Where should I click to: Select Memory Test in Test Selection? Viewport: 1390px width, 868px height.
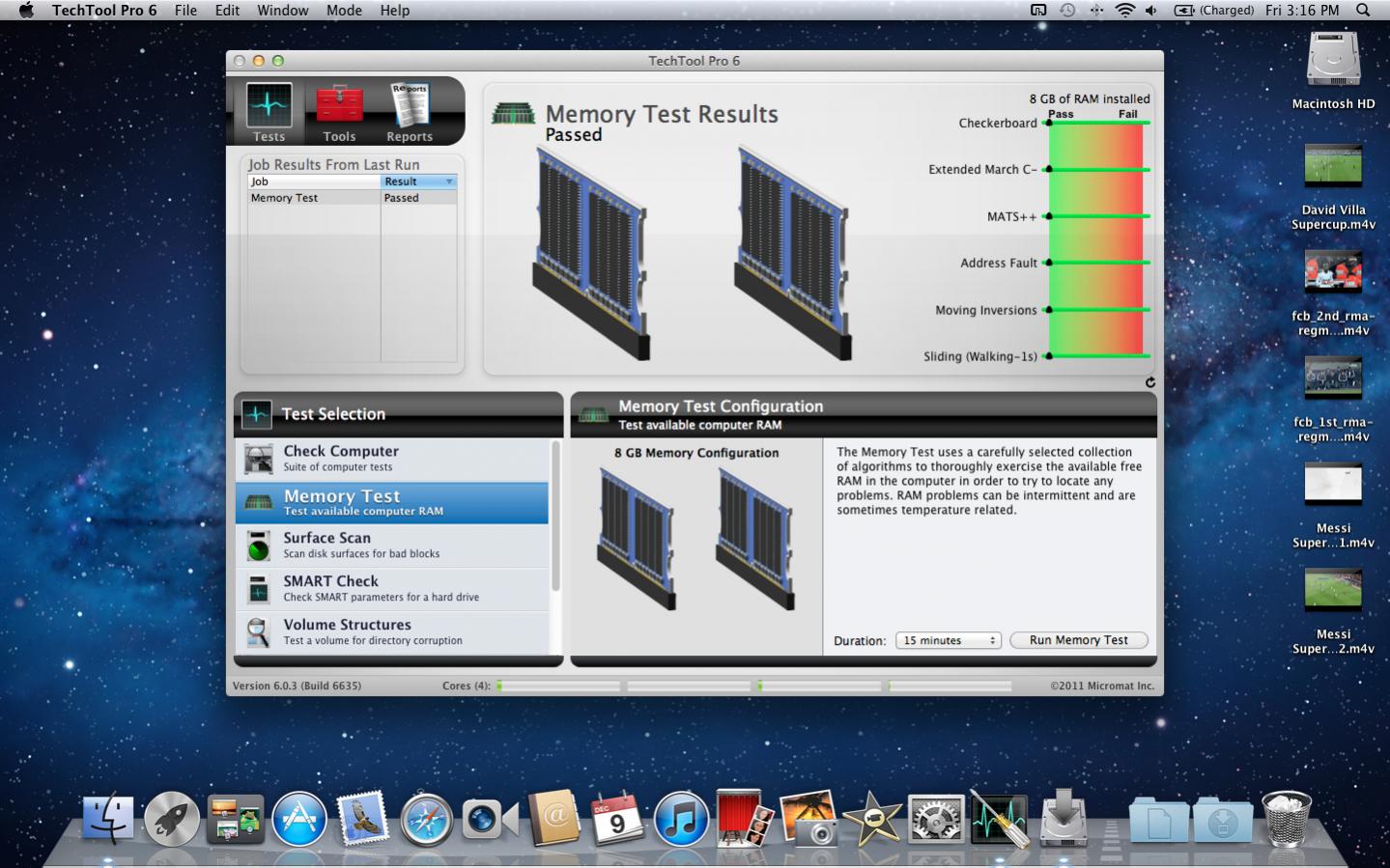click(x=392, y=502)
